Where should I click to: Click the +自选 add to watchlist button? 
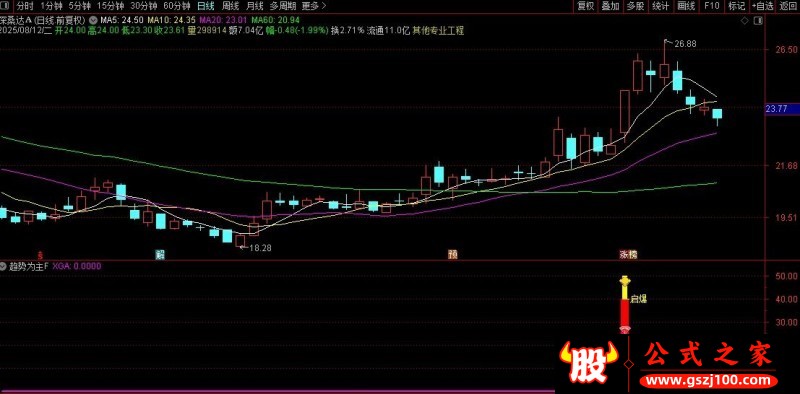[x=762, y=6]
